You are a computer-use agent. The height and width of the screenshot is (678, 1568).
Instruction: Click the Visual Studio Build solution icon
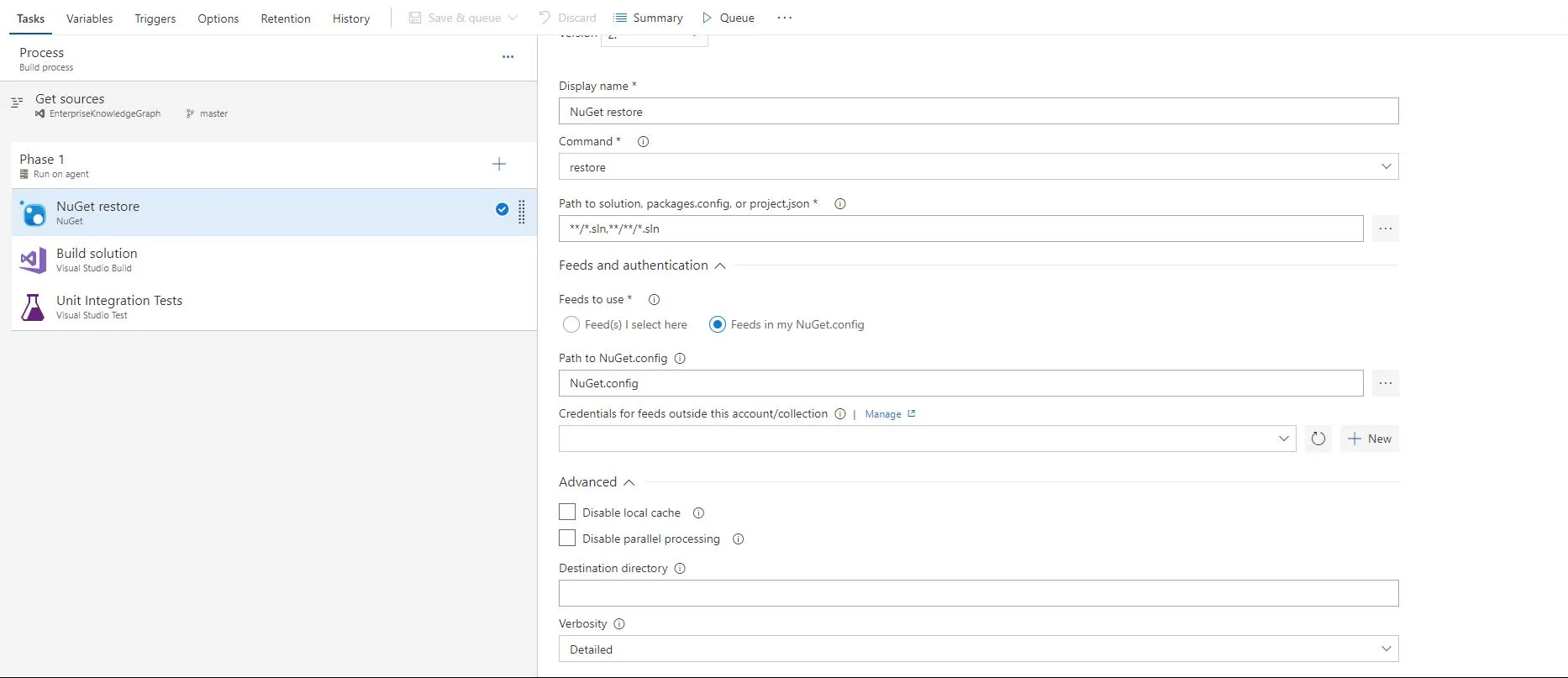(x=34, y=260)
